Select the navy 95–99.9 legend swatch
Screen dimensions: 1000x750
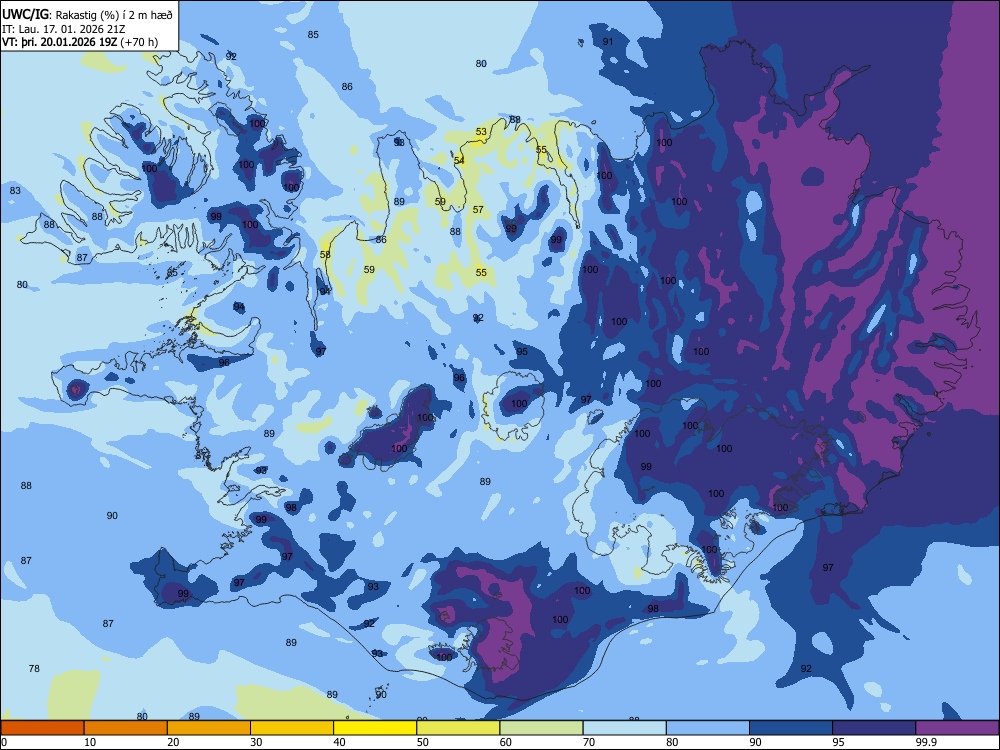pyautogui.click(x=874, y=728)
